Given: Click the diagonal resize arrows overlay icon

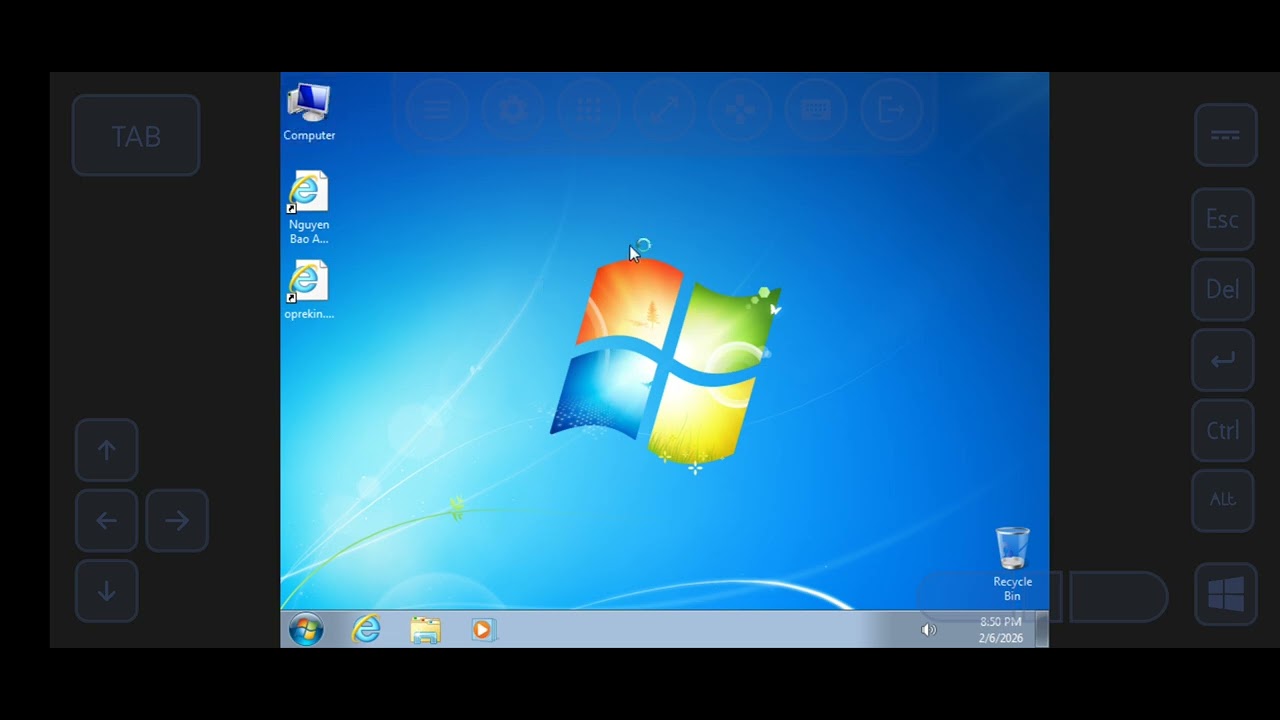Looking at the screenshot, I should tap(665, 110).
